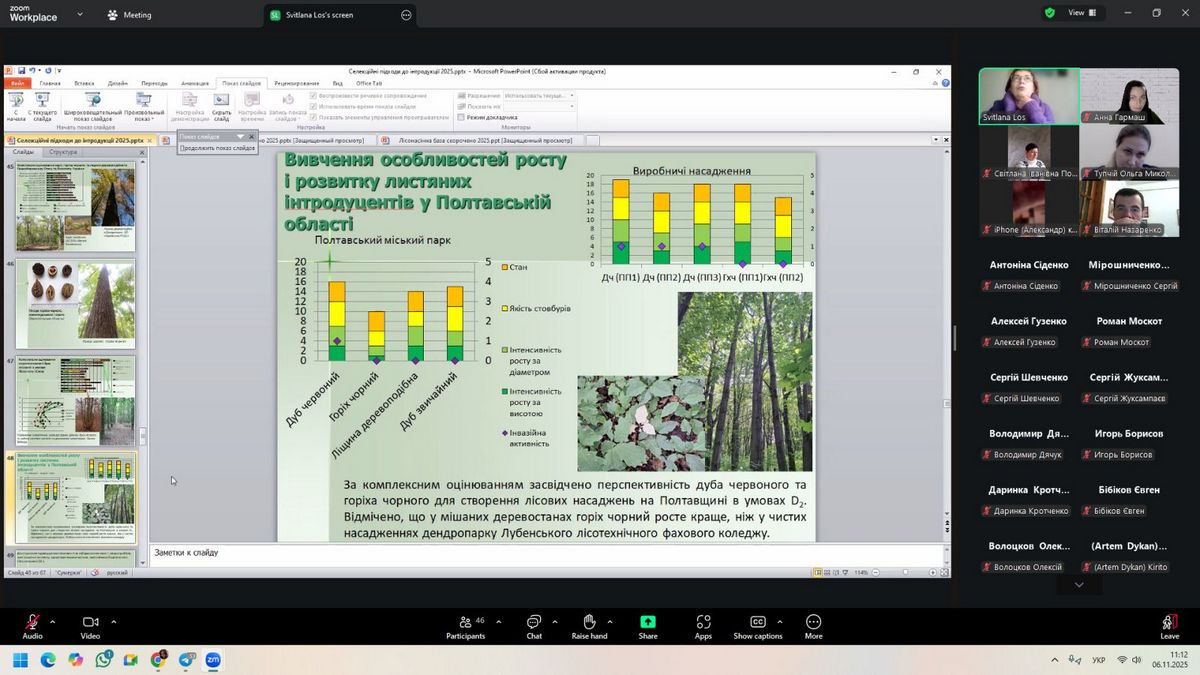Select slide 46 thumbnail with nuts
This screenshot has height=675, width=1200.
(75, 304)
